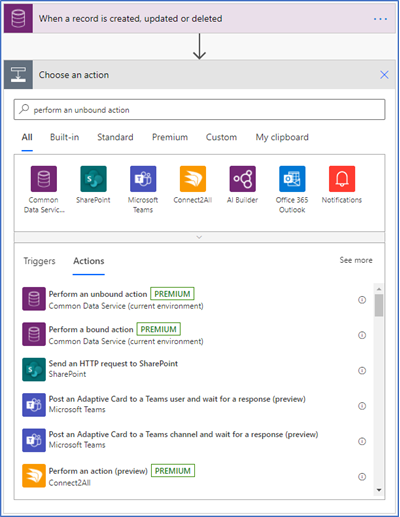400x517 pixels.
Task: Choose the SharePoint connector icon
Action: [x=93, y=179]
